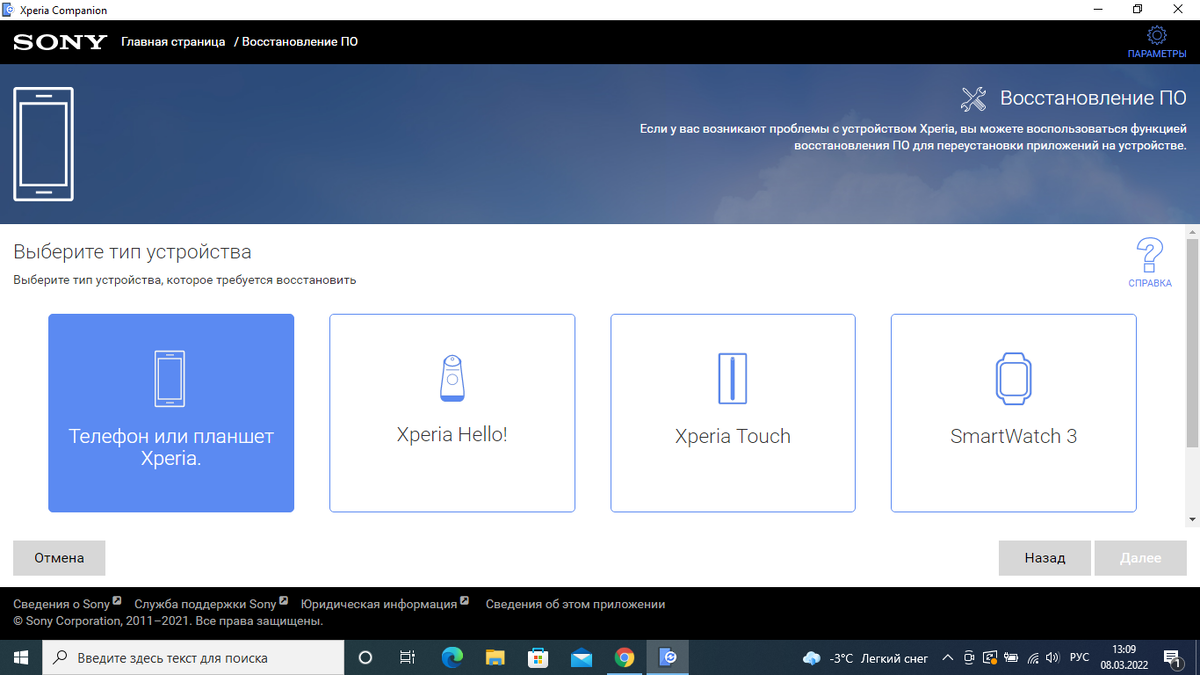Open Сведения об этом приложении link
The image size is (1200, 675).
click(575, 604)
